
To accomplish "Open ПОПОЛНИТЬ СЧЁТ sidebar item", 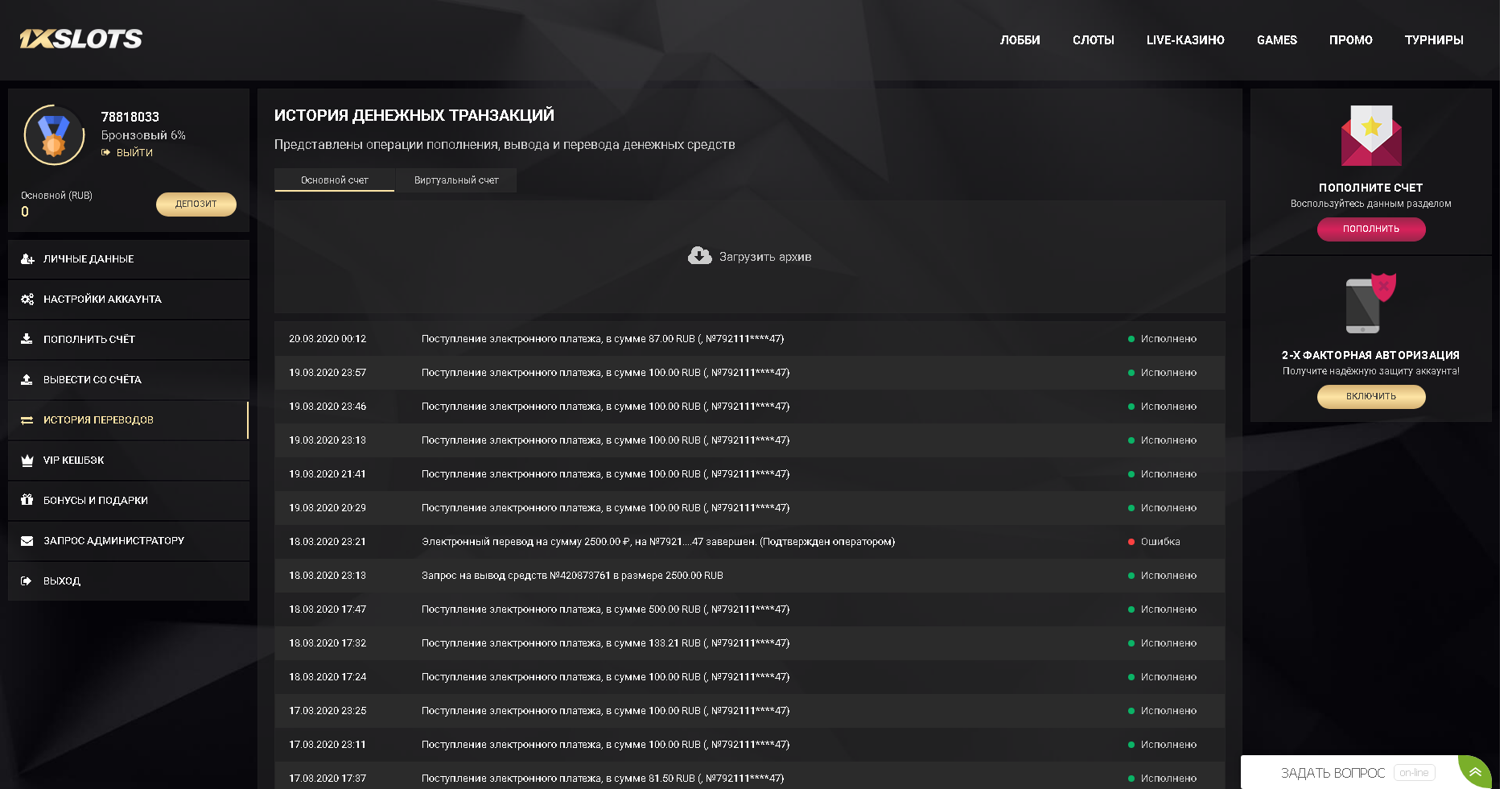I will 129,340.
